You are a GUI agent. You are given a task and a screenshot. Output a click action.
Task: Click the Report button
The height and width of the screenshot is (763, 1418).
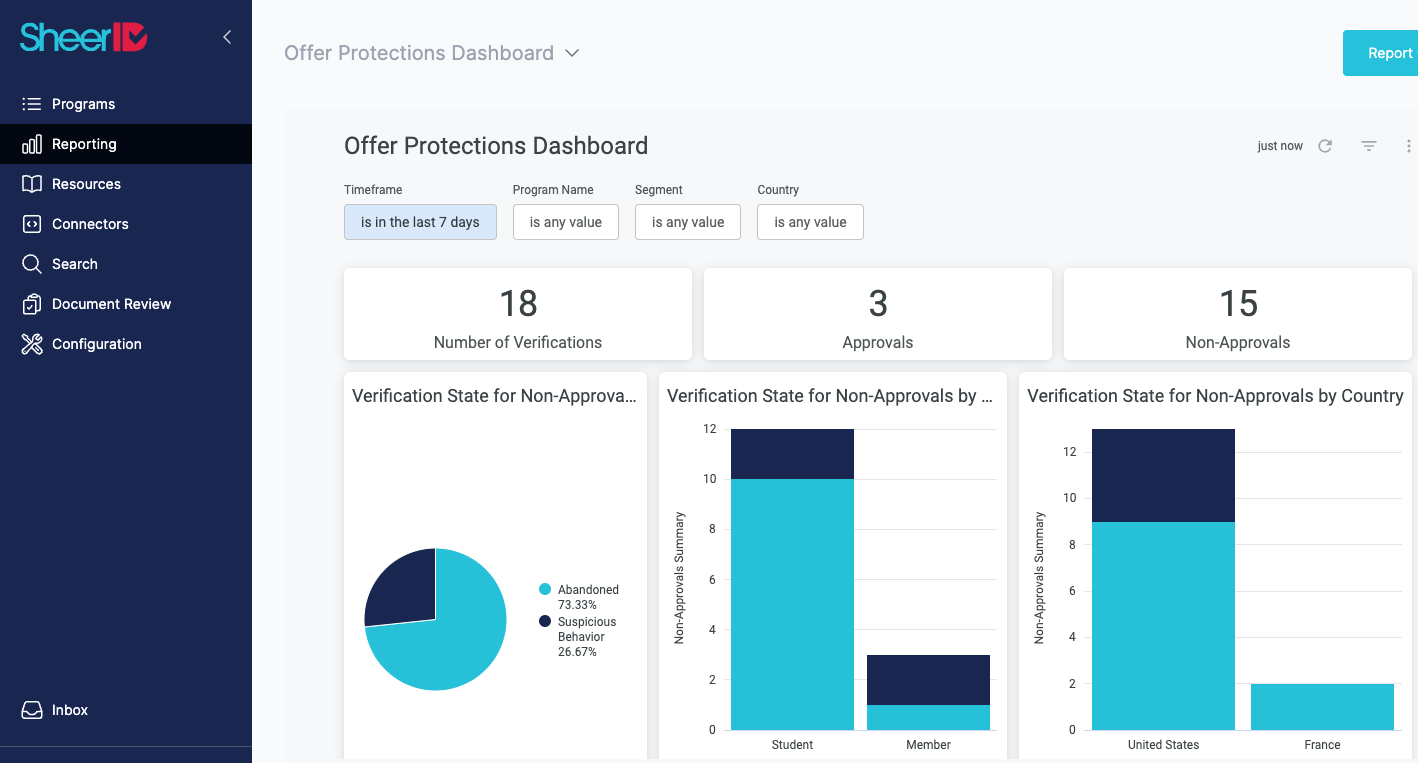pos(1380,53)
